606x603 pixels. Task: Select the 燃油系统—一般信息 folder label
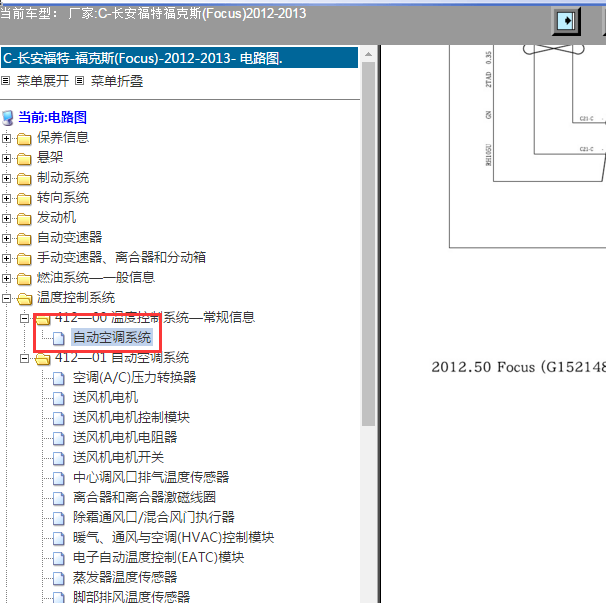point(96,278)
